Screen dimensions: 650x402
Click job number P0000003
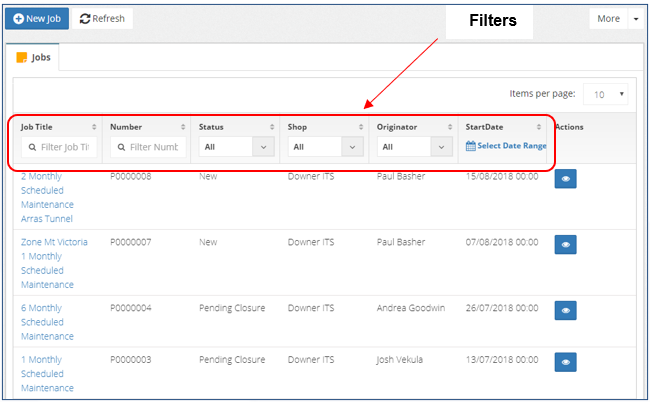tap(131, 360)
